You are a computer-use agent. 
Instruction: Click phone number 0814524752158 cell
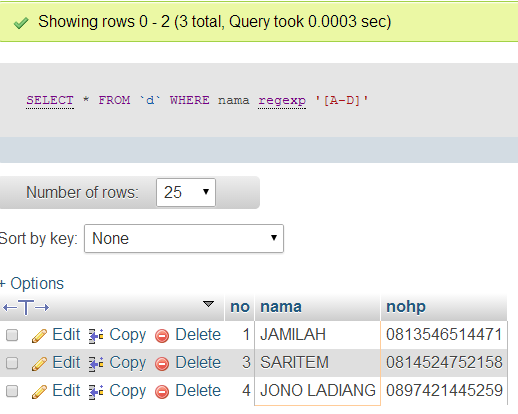[444, 363]
